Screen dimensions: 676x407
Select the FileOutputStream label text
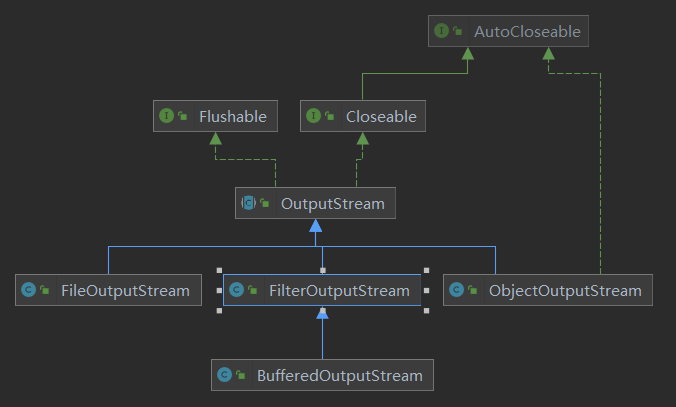point(123,291)
